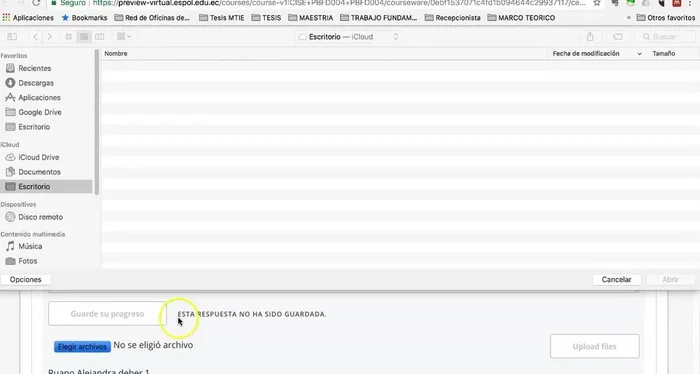Image resolution: width=700 pixels, height=374 pixels.
Task: Open Aplicaciones in the Favoritos list
Action: click(x=39, y=97)
